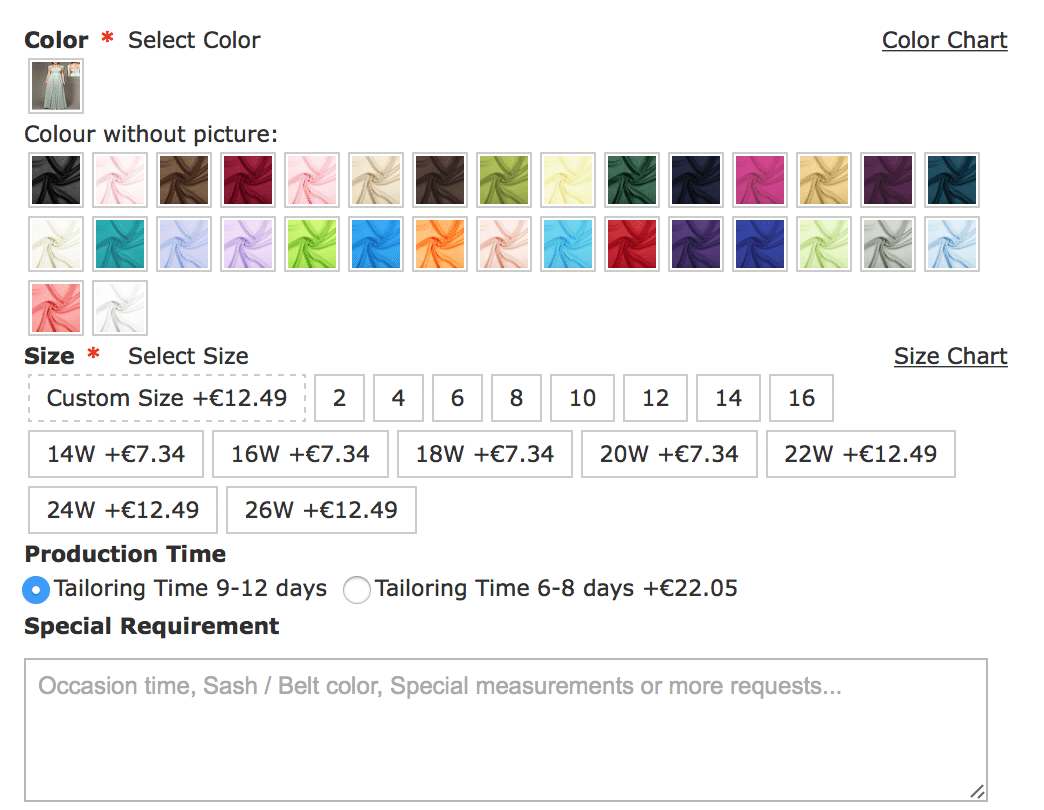Open the Color Chart link
The image size is (1044, 810).
[944, 40]
